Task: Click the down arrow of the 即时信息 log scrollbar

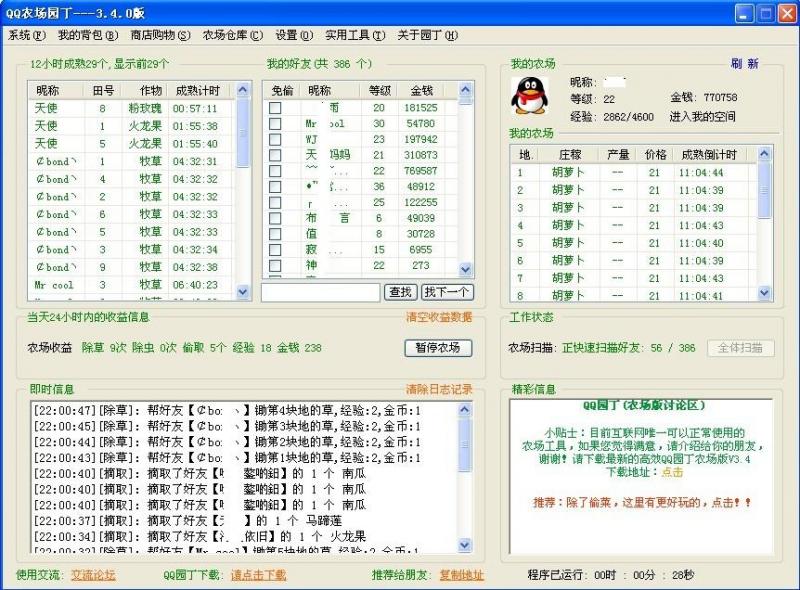Action: (464, 545)
